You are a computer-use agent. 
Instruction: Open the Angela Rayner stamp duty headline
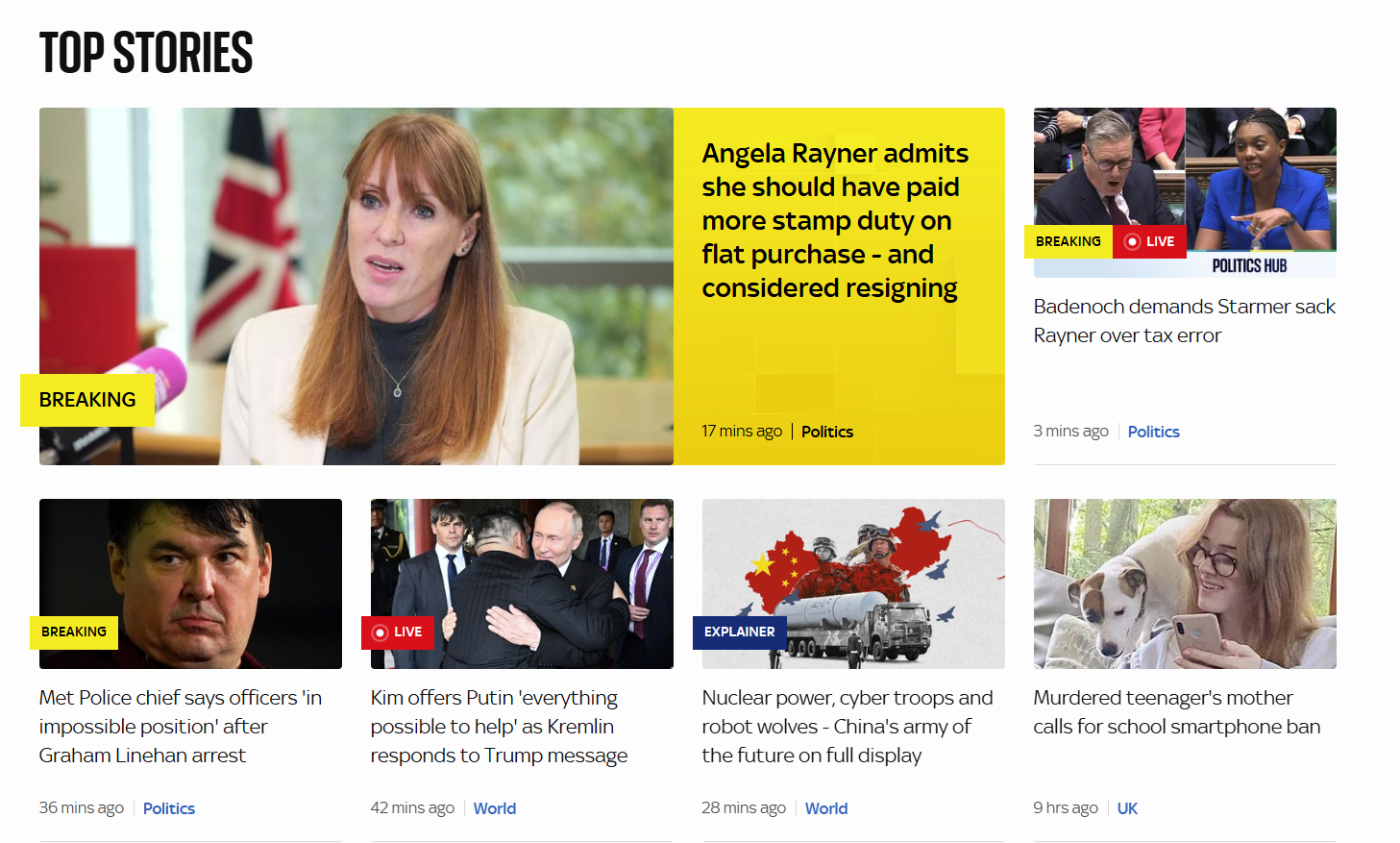coord(835,220)
